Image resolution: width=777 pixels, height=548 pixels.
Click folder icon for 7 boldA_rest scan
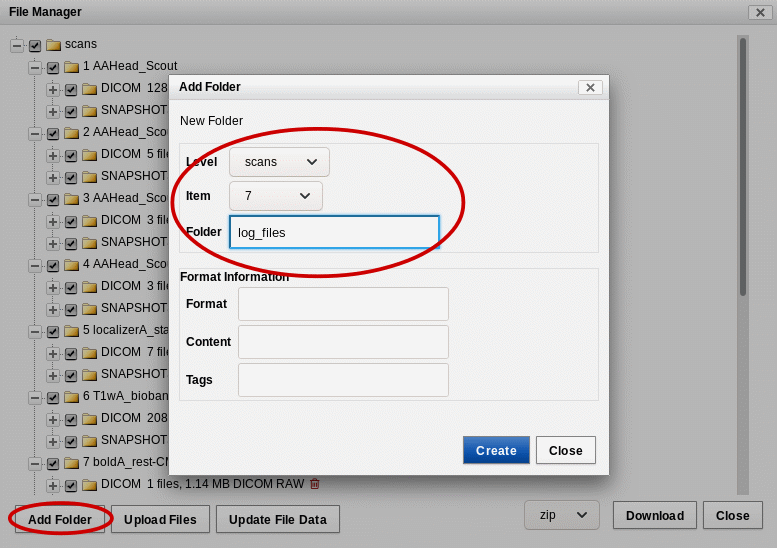(71, 463)
